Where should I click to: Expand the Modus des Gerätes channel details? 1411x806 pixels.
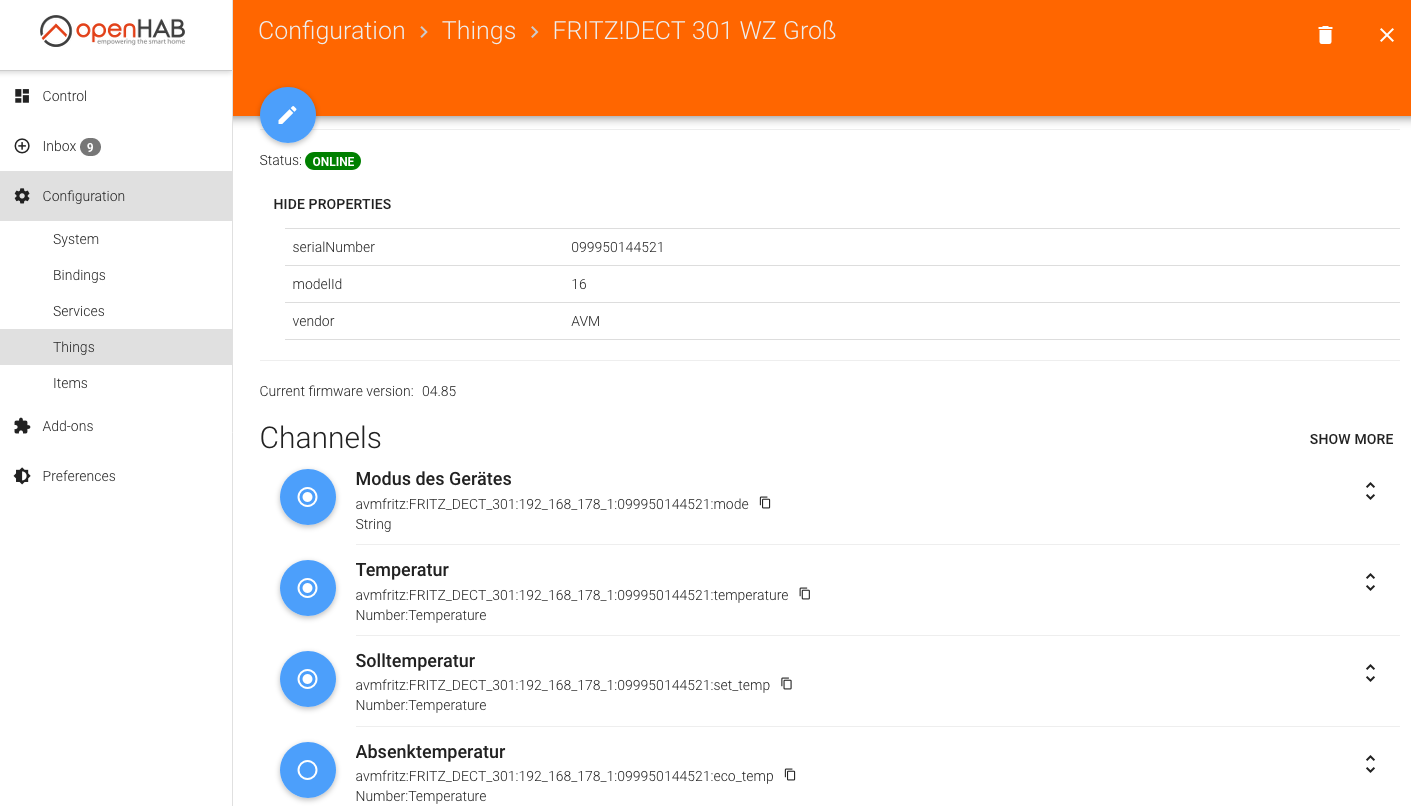coord(1370,491)
